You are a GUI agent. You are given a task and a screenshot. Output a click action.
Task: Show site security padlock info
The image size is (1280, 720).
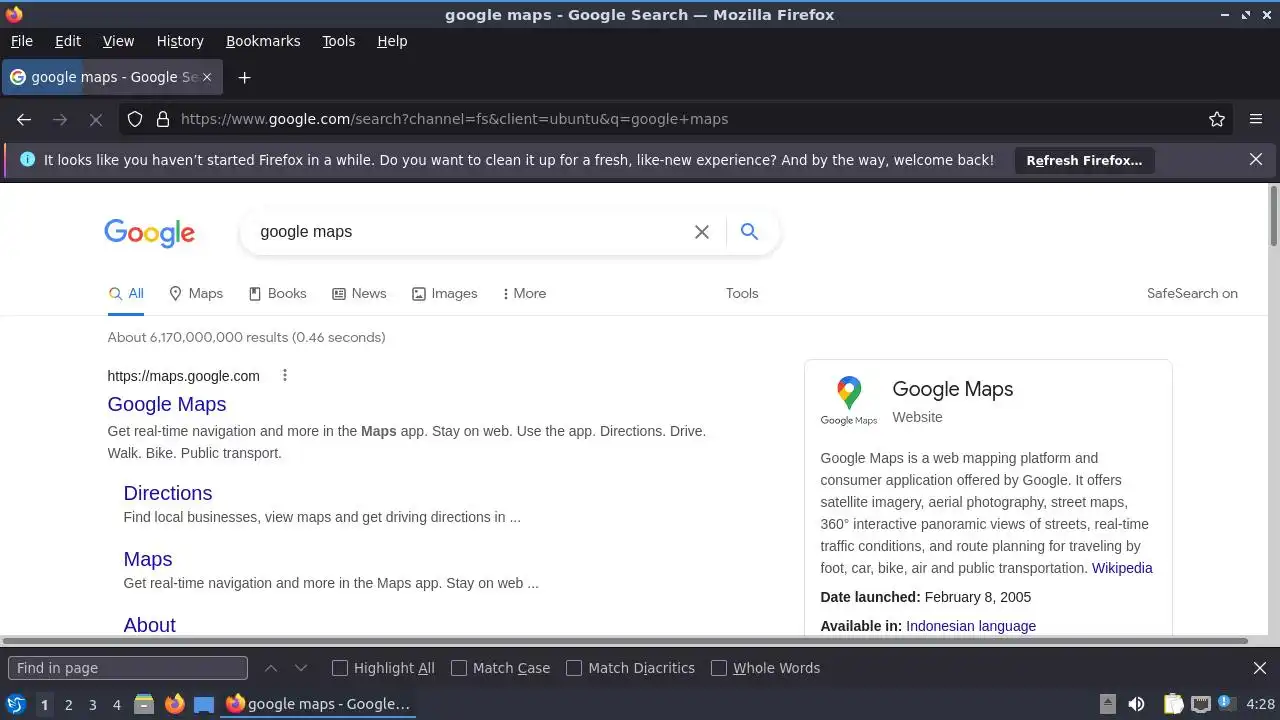pos(163,119)
